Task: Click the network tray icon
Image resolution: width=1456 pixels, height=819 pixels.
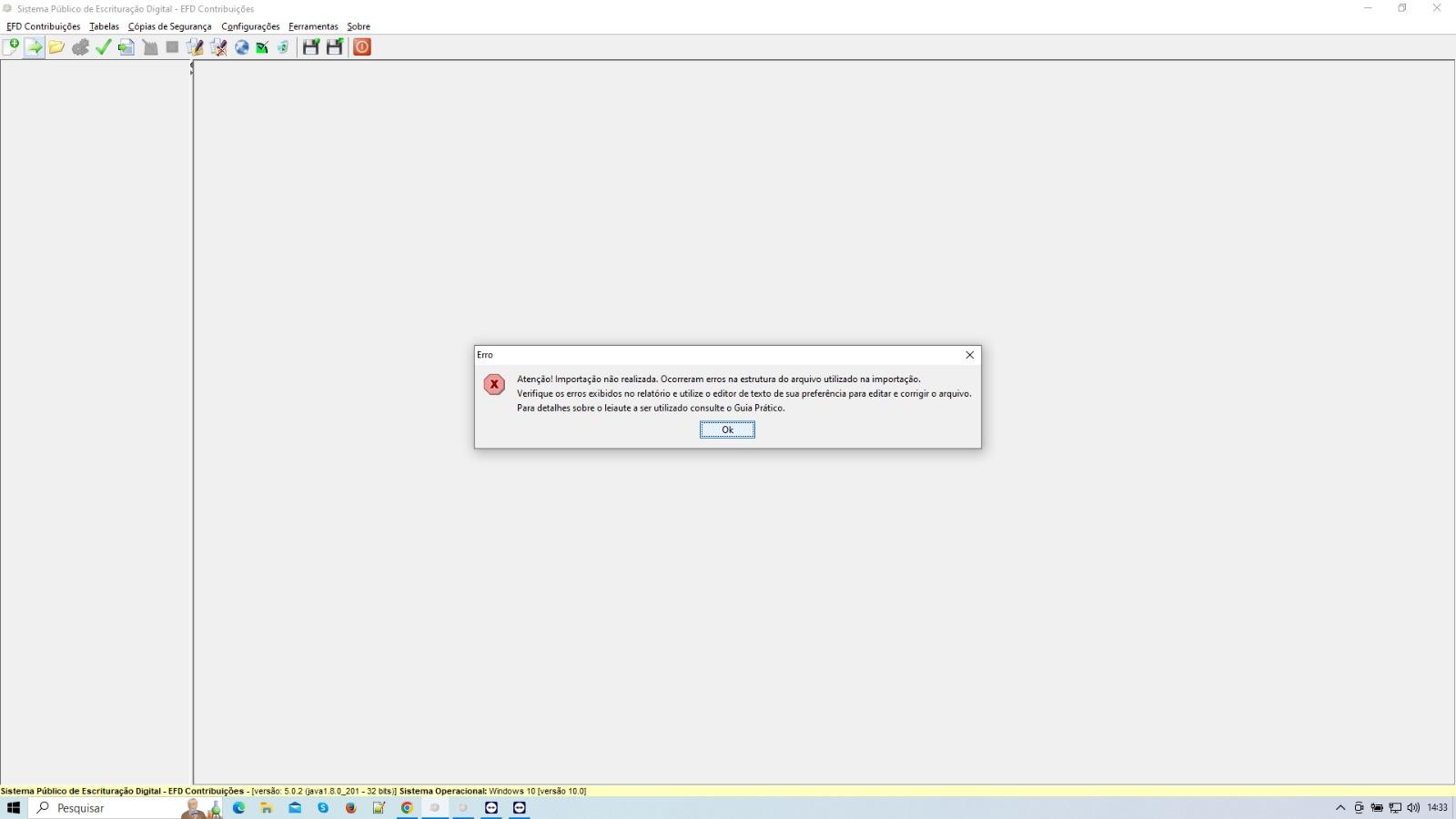Action: (1395, 808)
